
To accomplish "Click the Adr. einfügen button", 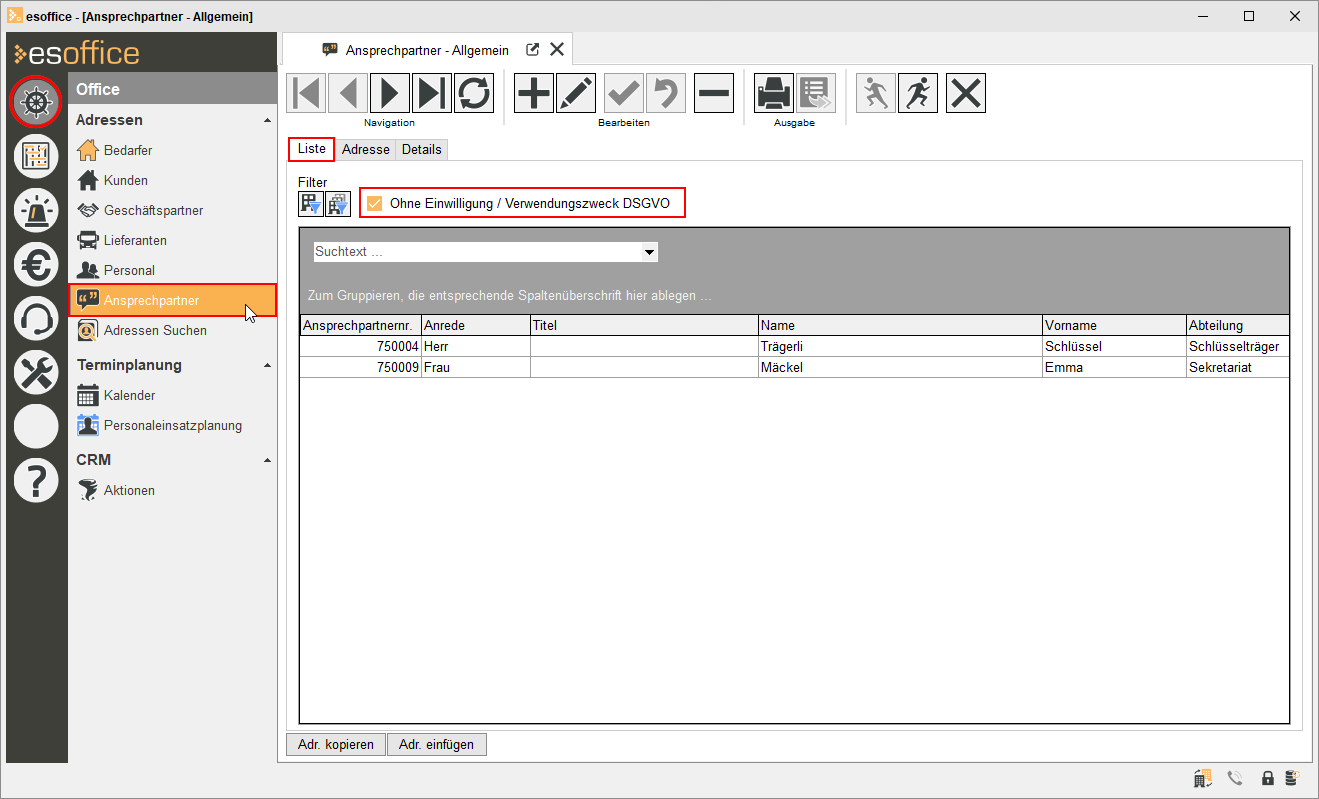I will 437,744.
